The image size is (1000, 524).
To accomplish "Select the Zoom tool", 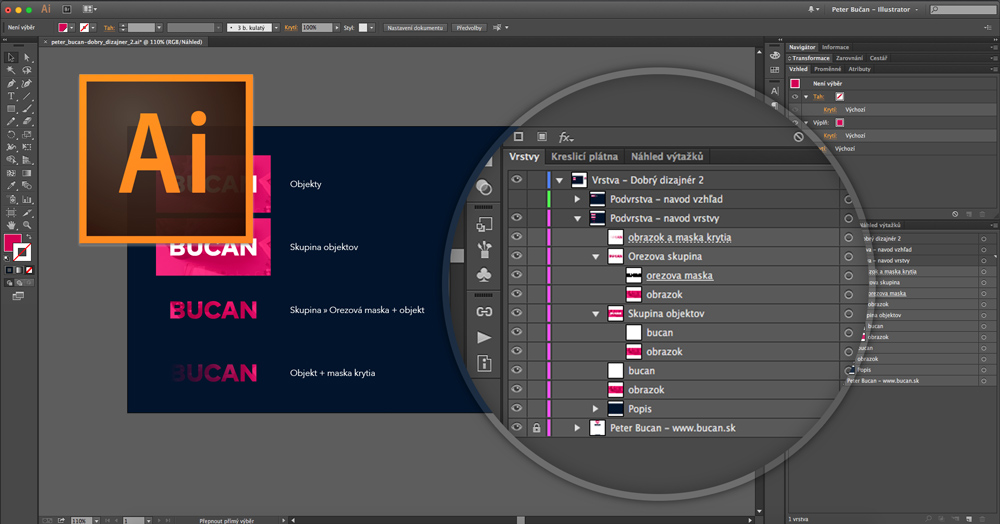I will [x=27, y=225].
